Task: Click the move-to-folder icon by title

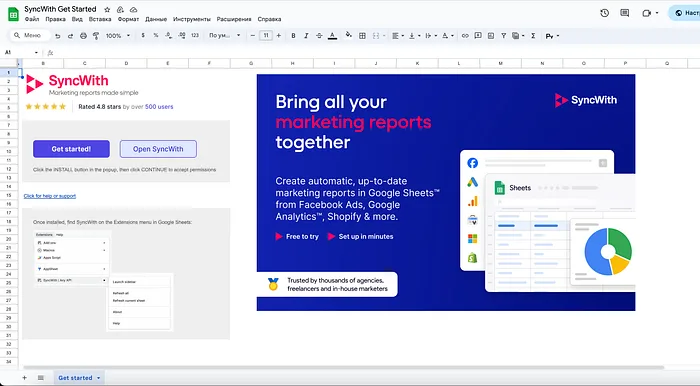Action: pyautogui.click(x=120, y=9)
